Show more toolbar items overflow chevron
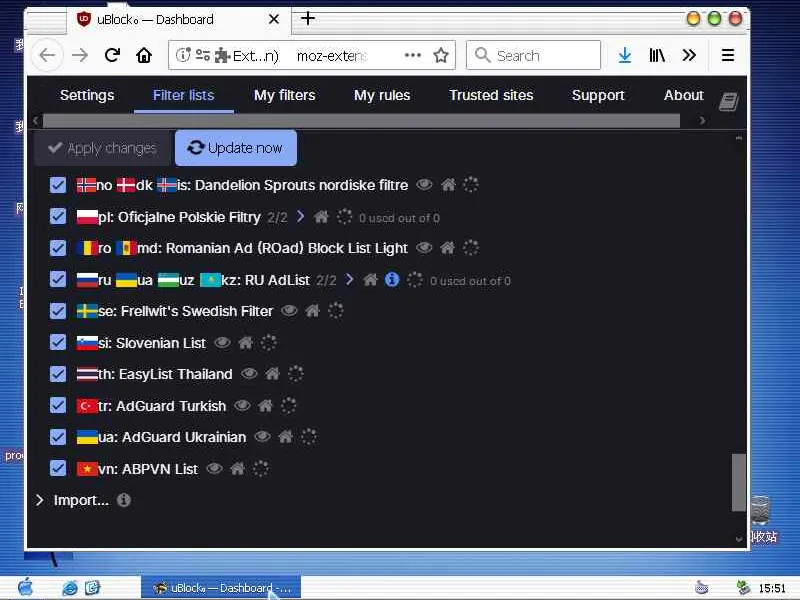This screenshot has height=600, width=800. point(689,55)
